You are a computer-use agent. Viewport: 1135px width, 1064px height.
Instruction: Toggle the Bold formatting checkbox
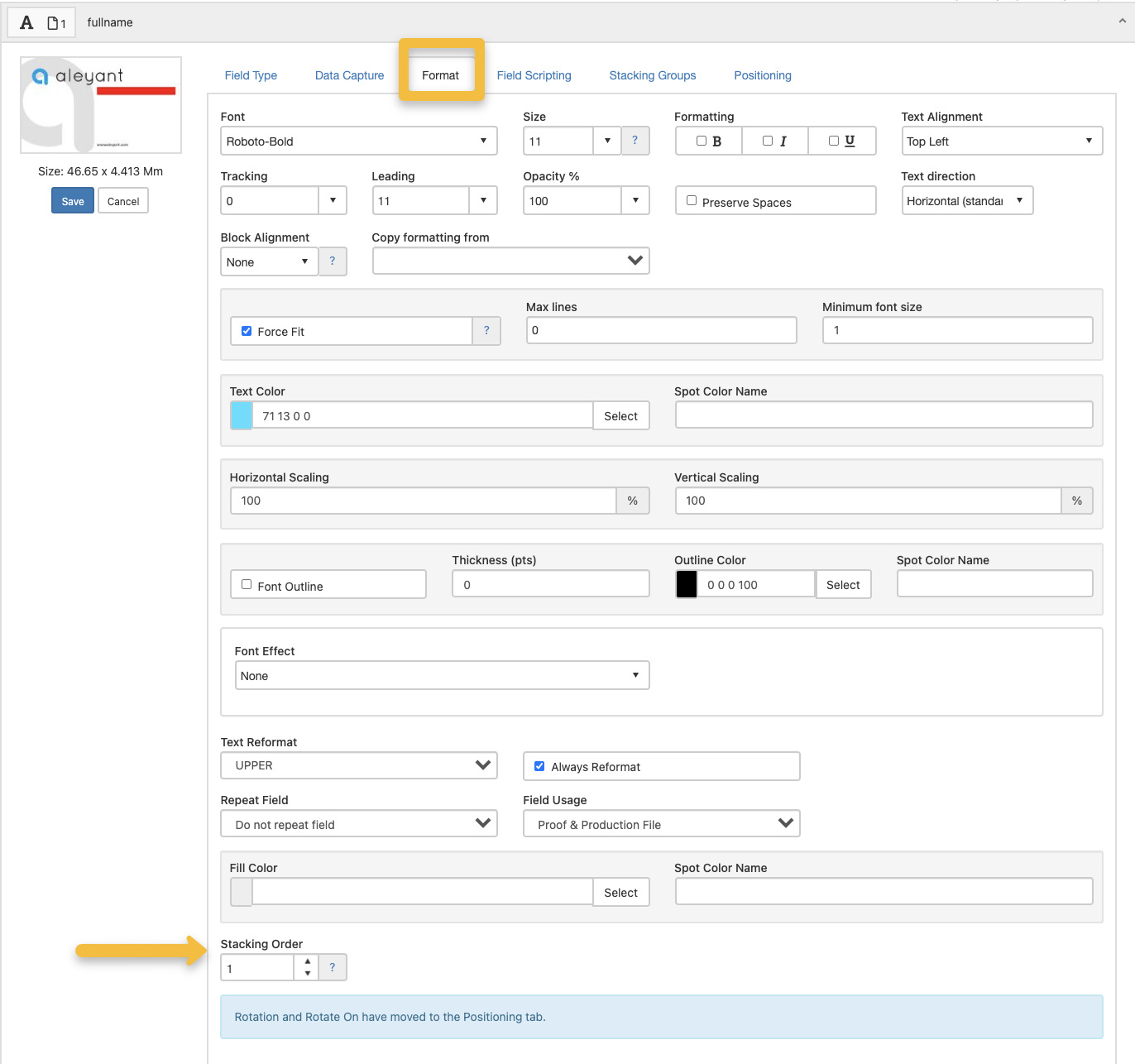pos(702,141)
